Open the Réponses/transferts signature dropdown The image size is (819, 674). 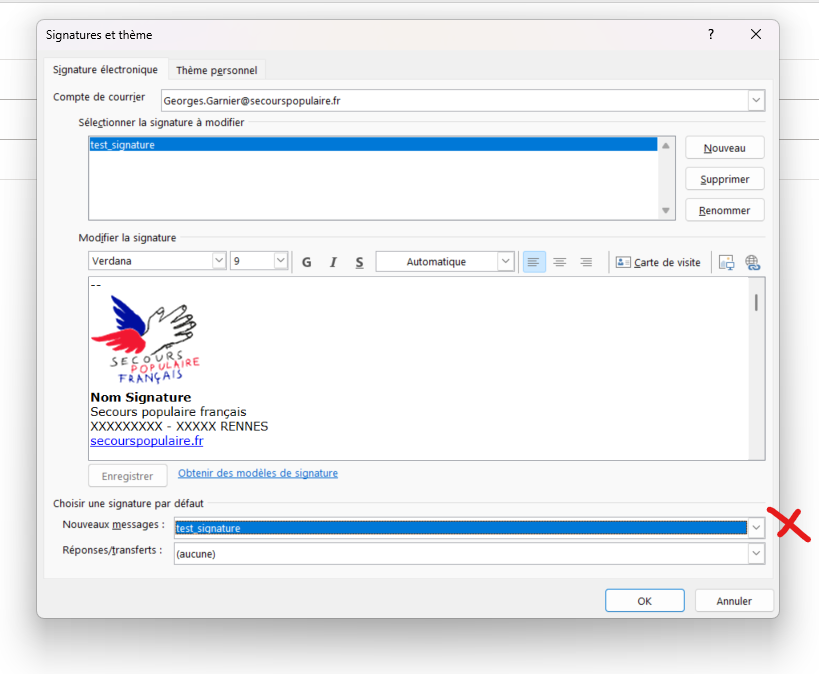click(756, 553)
